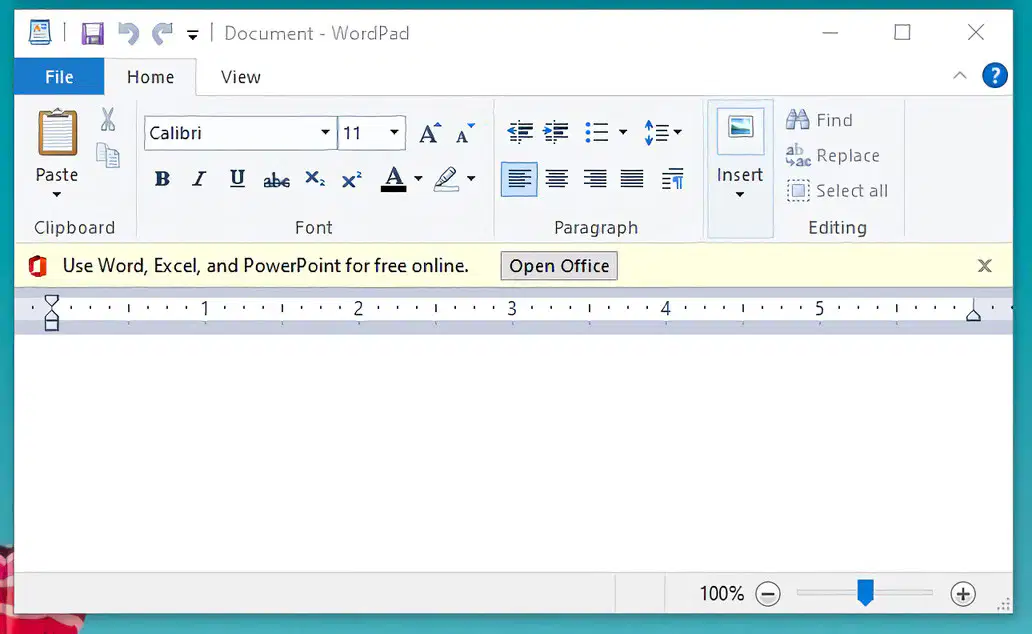Apply the text highlight color pen
This screenshot has height=634, width=1032.
coord(446,178)
